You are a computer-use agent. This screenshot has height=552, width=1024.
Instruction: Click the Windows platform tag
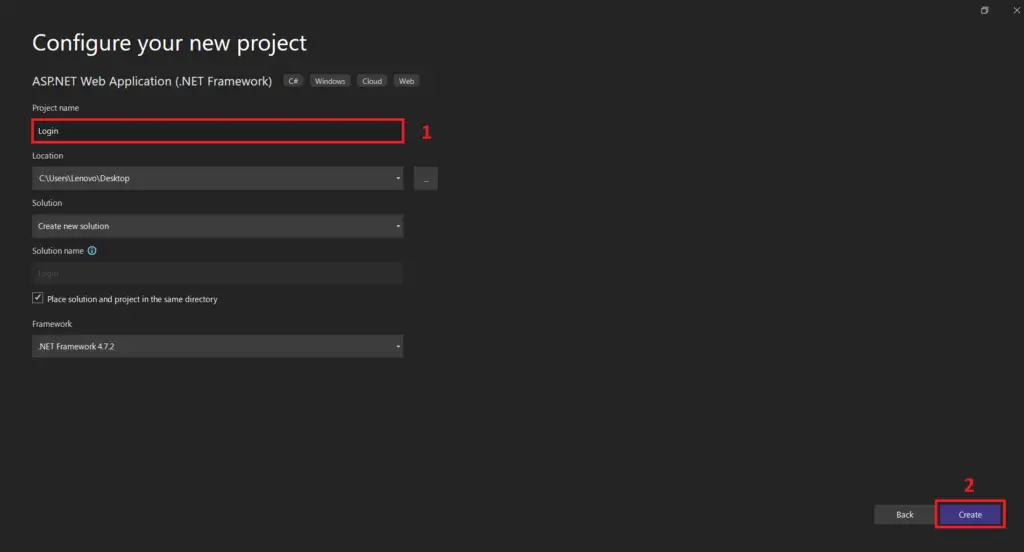click(330, 81)
